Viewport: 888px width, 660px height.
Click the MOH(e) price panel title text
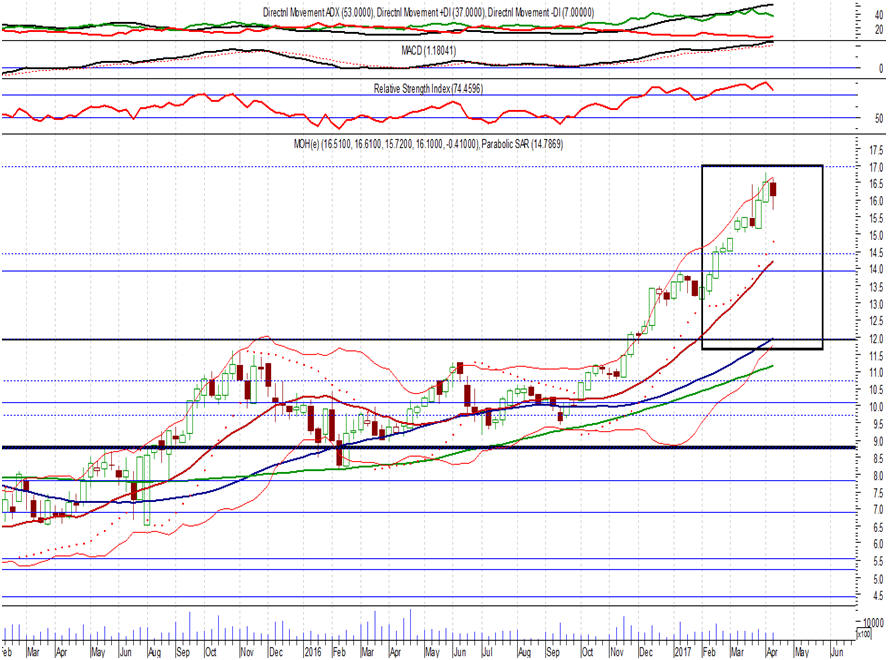pyautogui.click(x=386, y=144)
